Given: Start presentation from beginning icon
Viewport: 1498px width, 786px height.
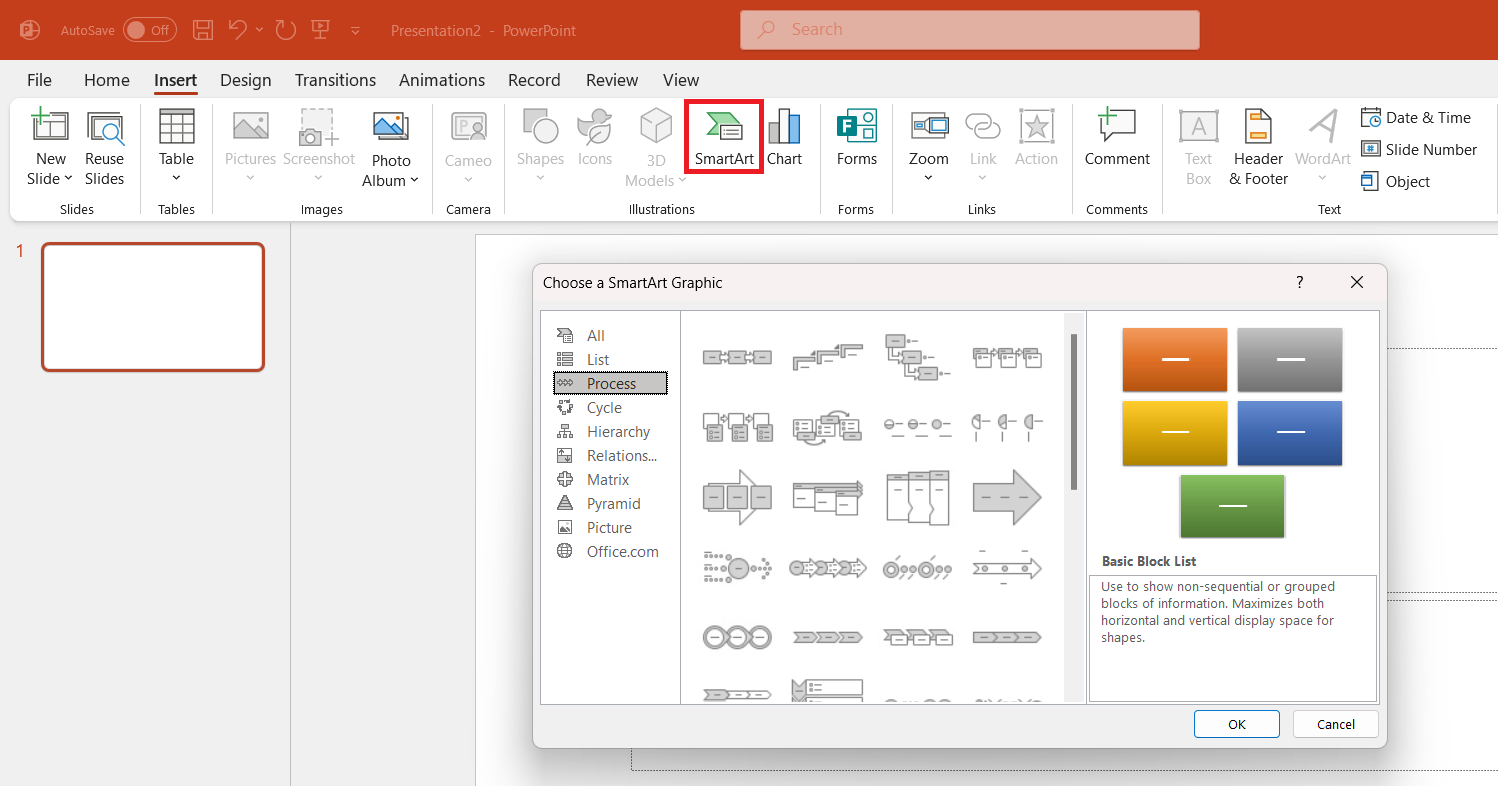Looking at the screenshot, I should [x=321, y=30].
